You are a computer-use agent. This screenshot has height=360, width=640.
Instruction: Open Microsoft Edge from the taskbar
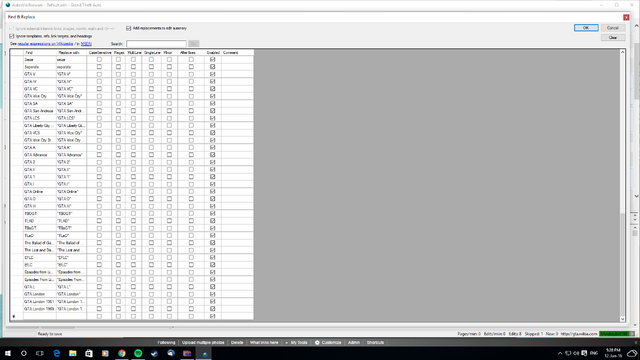[56, 353]
